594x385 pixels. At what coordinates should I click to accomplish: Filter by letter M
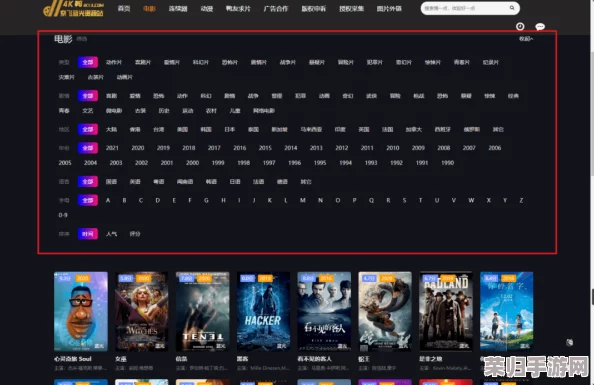[303, 200]
